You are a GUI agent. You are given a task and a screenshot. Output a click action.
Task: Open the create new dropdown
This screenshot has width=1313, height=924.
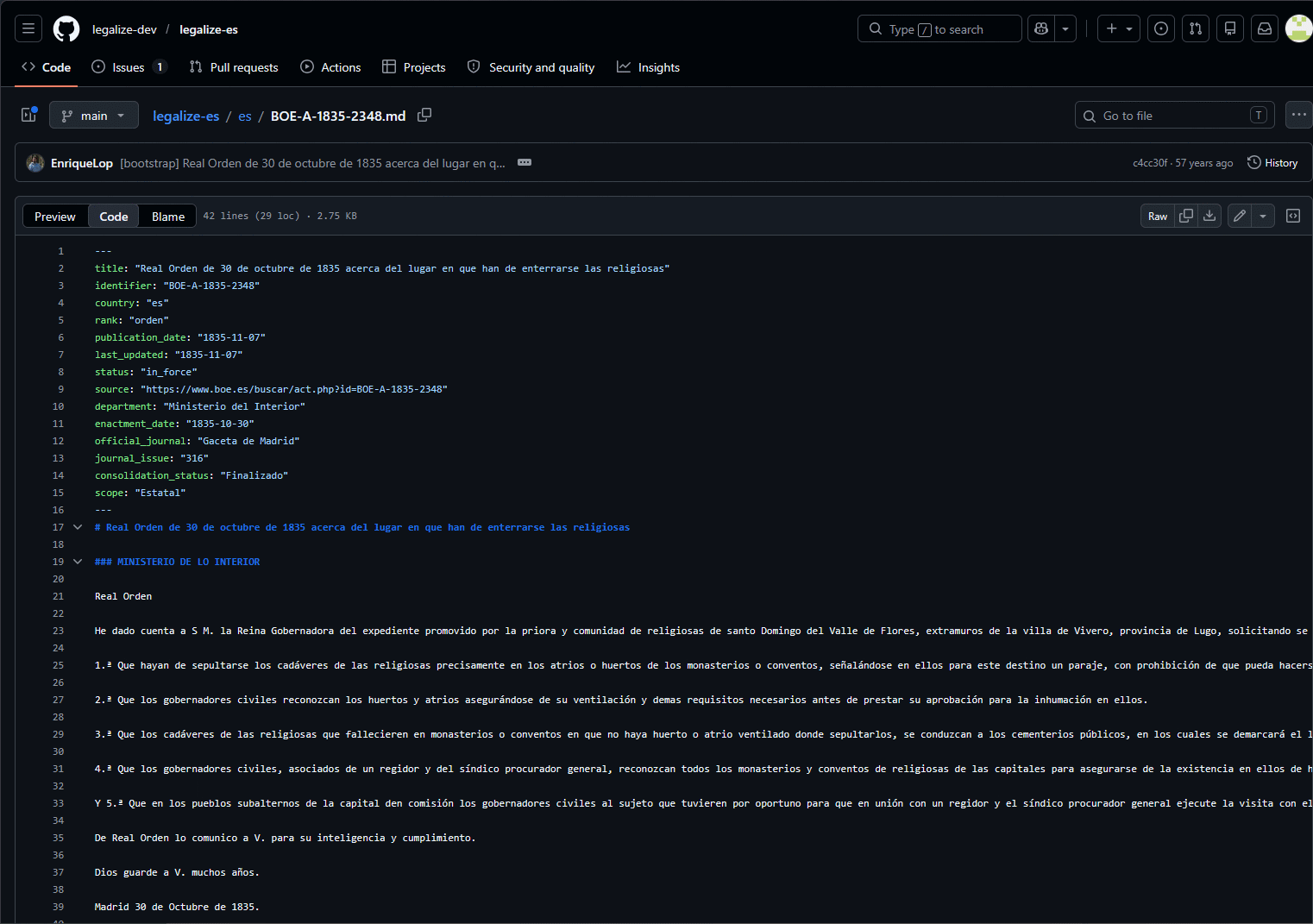[x=1119, y=29]
